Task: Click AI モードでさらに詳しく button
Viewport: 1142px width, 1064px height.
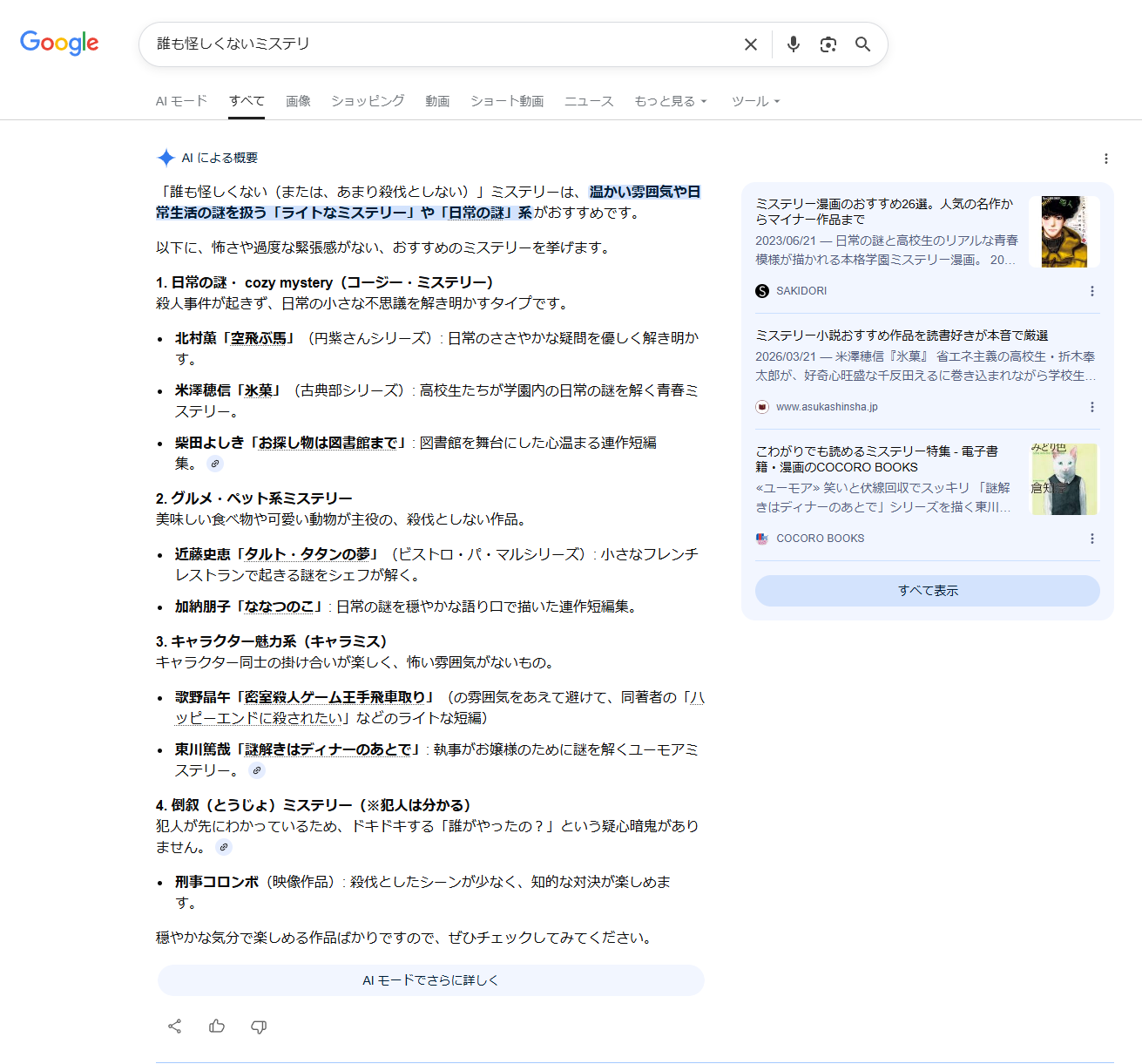Action: click(x=430, y=980)
